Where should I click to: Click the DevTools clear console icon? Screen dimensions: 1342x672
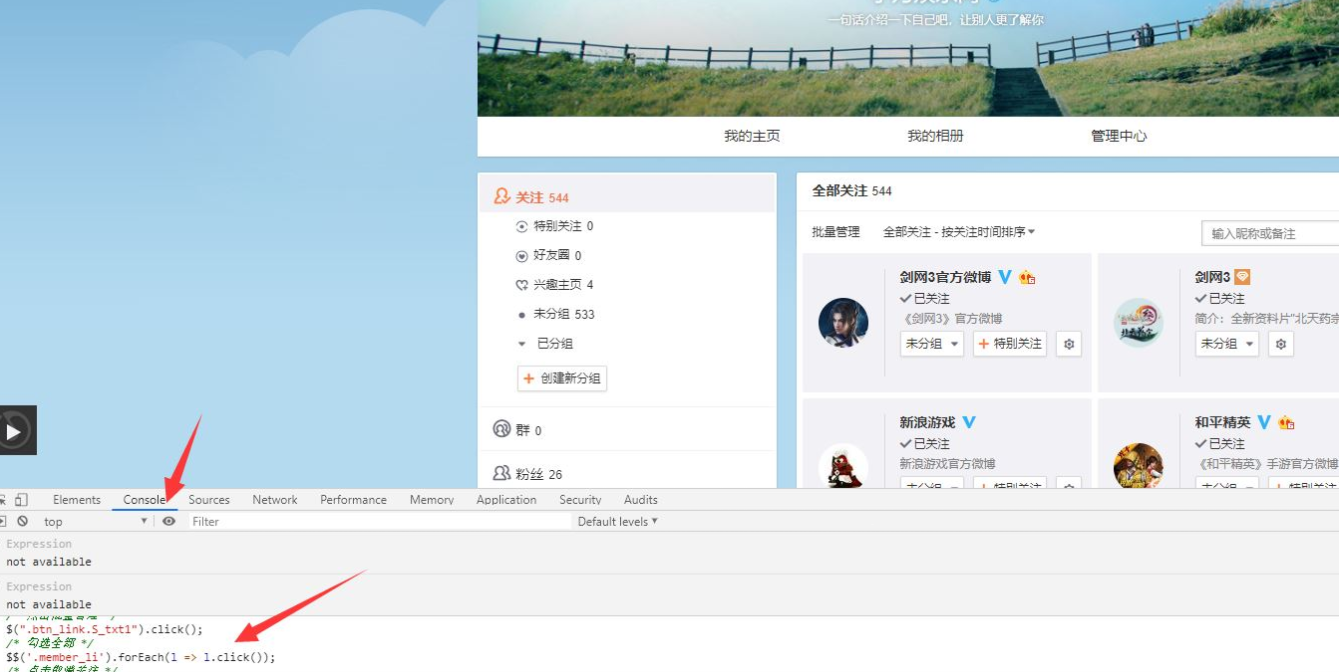point(23,521)
